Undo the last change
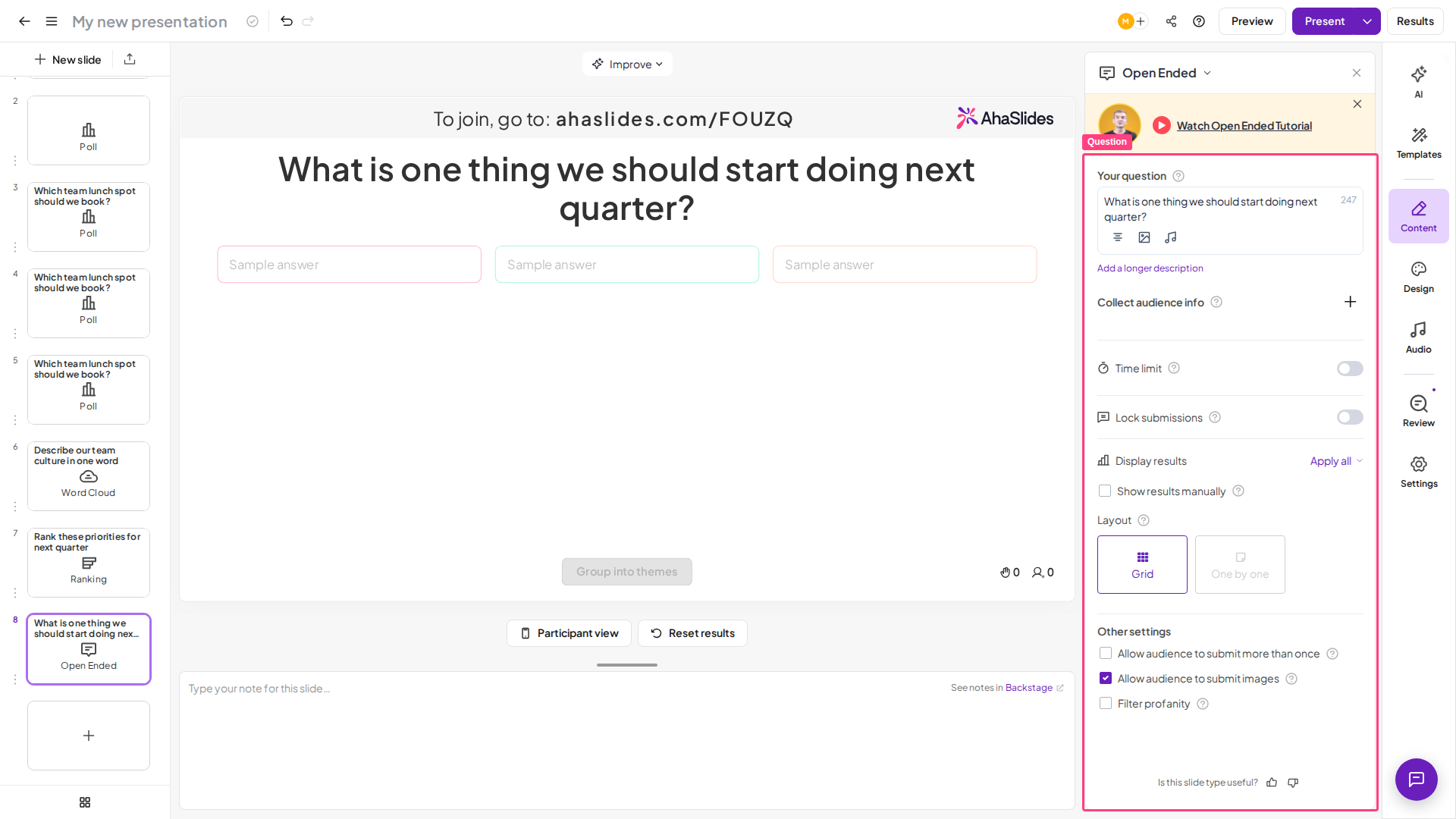 tap(287, 21)
